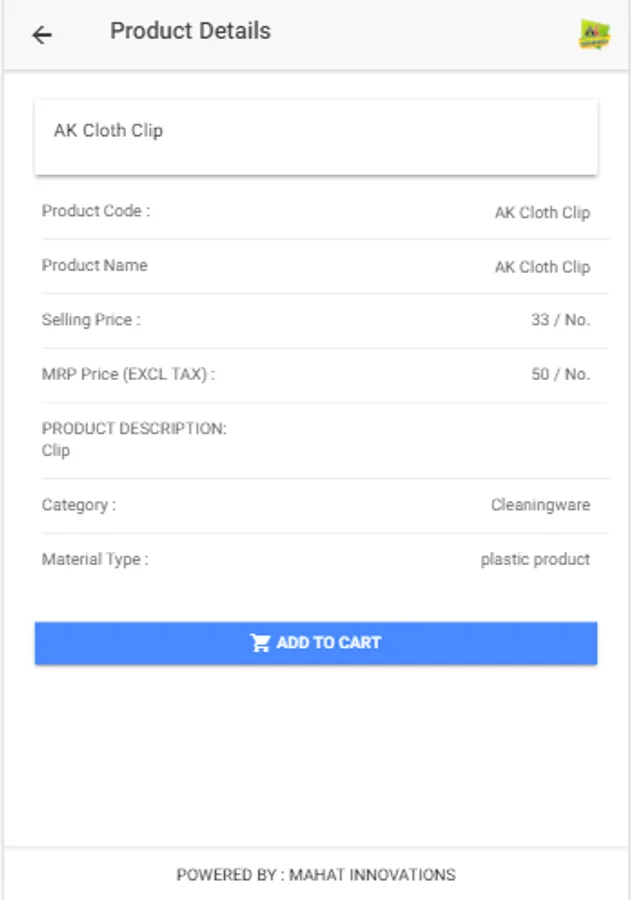
Task: Click the shopping cart icon
Action: [x=260, y=643]
